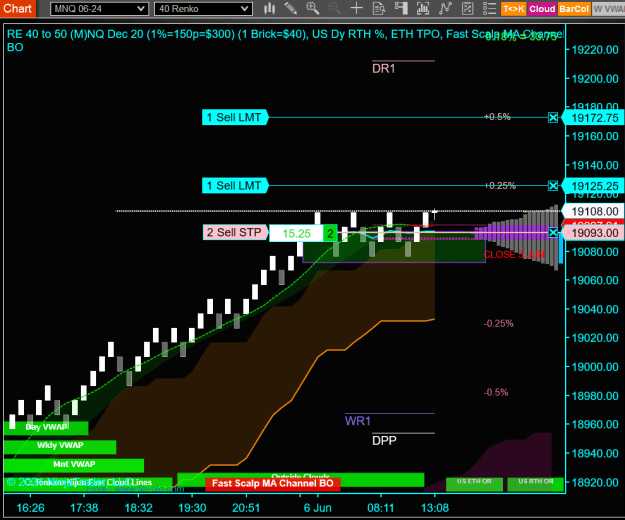Click the 19108.00 current price marker
Image resolution: width=625 pixels, height=520 pixels.
[x=593, y=211]
